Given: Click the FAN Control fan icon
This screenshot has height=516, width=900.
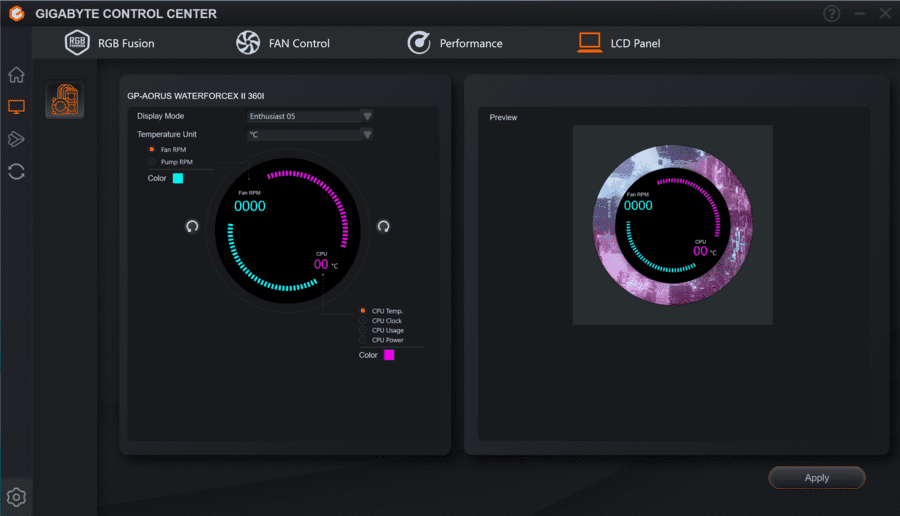Looking at the screenshot, I should 248,42.
